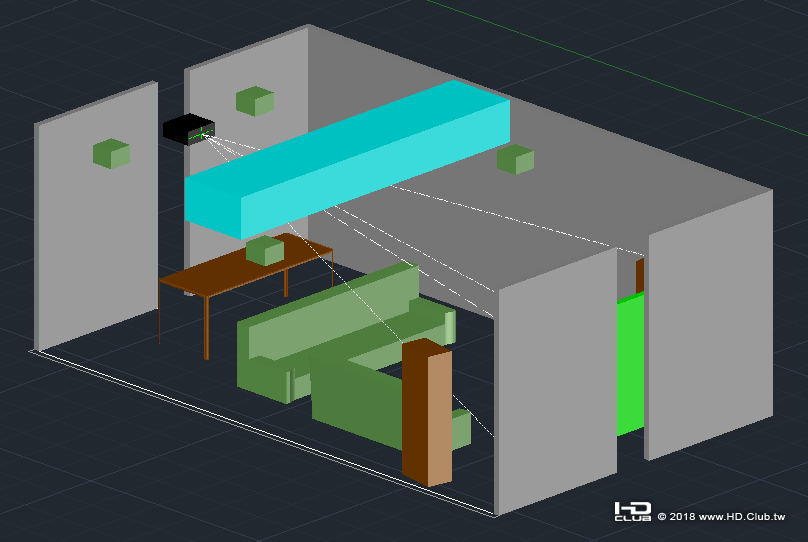Select the green cube on the side wall at the cyan beam's end
Image resolution: width=808 pixels, height=542 pixels.
click(515, 160)
